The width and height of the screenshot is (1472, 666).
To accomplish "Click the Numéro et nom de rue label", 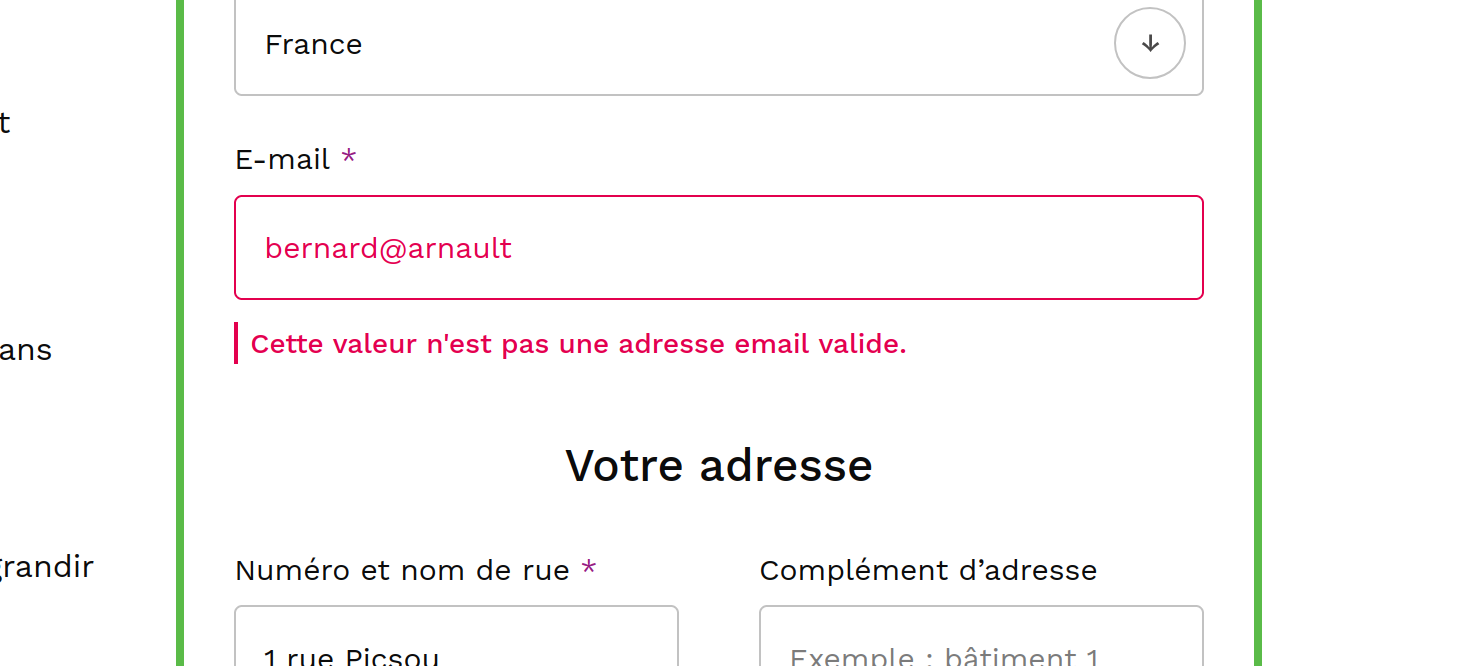I will 402,570.
